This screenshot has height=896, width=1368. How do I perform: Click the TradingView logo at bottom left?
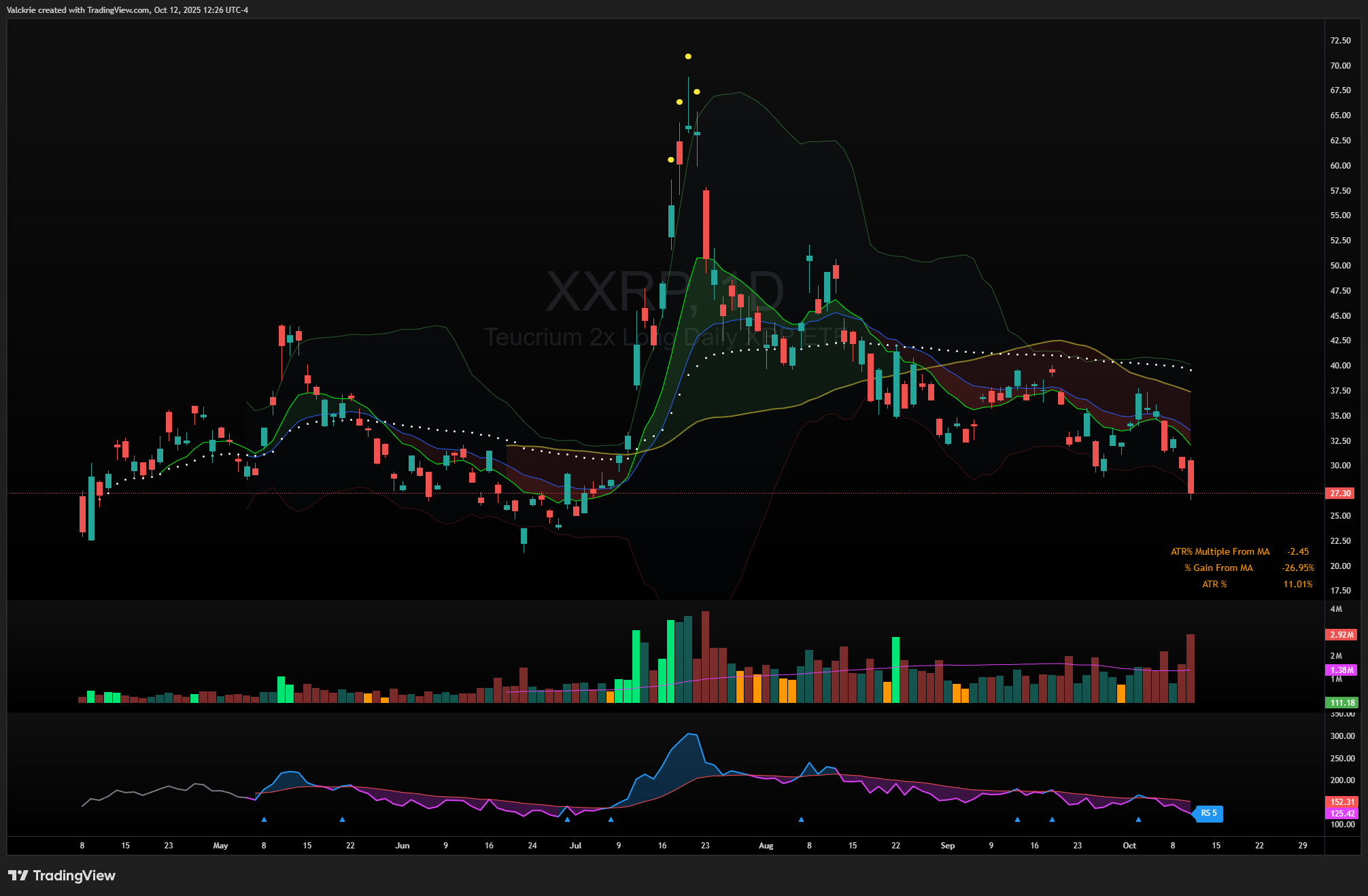point(62,875)
